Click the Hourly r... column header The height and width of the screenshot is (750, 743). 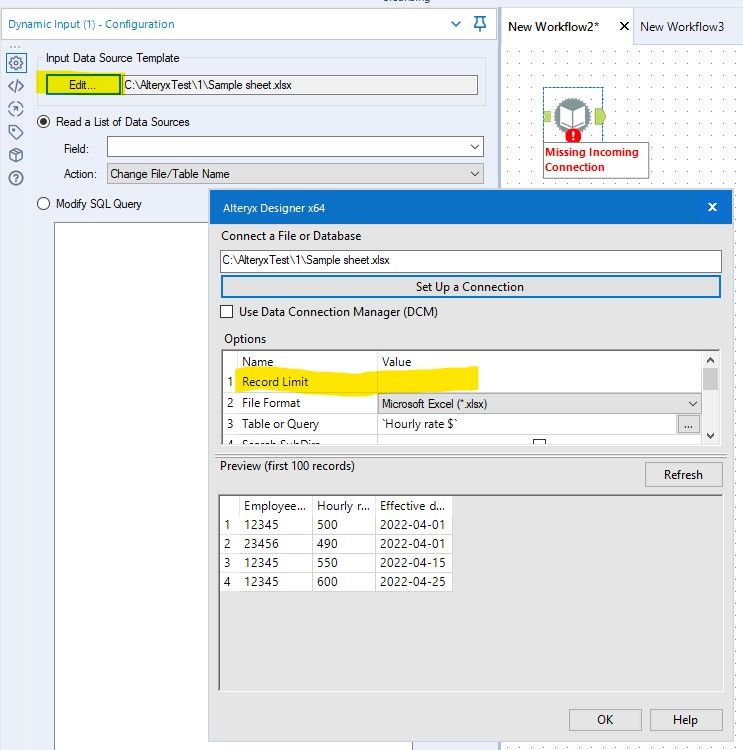tap(344, 506)
